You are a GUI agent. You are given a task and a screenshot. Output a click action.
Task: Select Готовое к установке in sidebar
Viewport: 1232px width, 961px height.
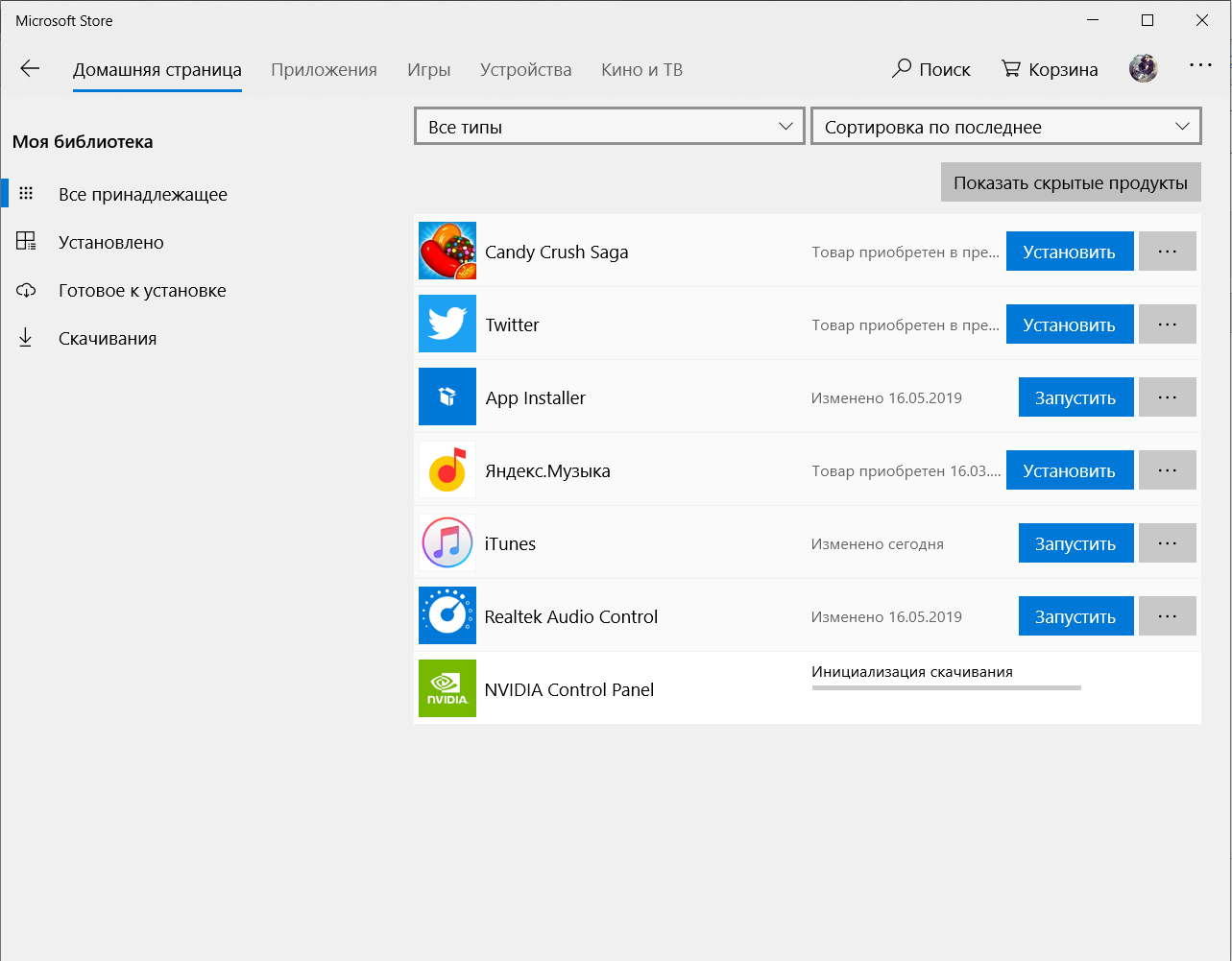(142, 290)
